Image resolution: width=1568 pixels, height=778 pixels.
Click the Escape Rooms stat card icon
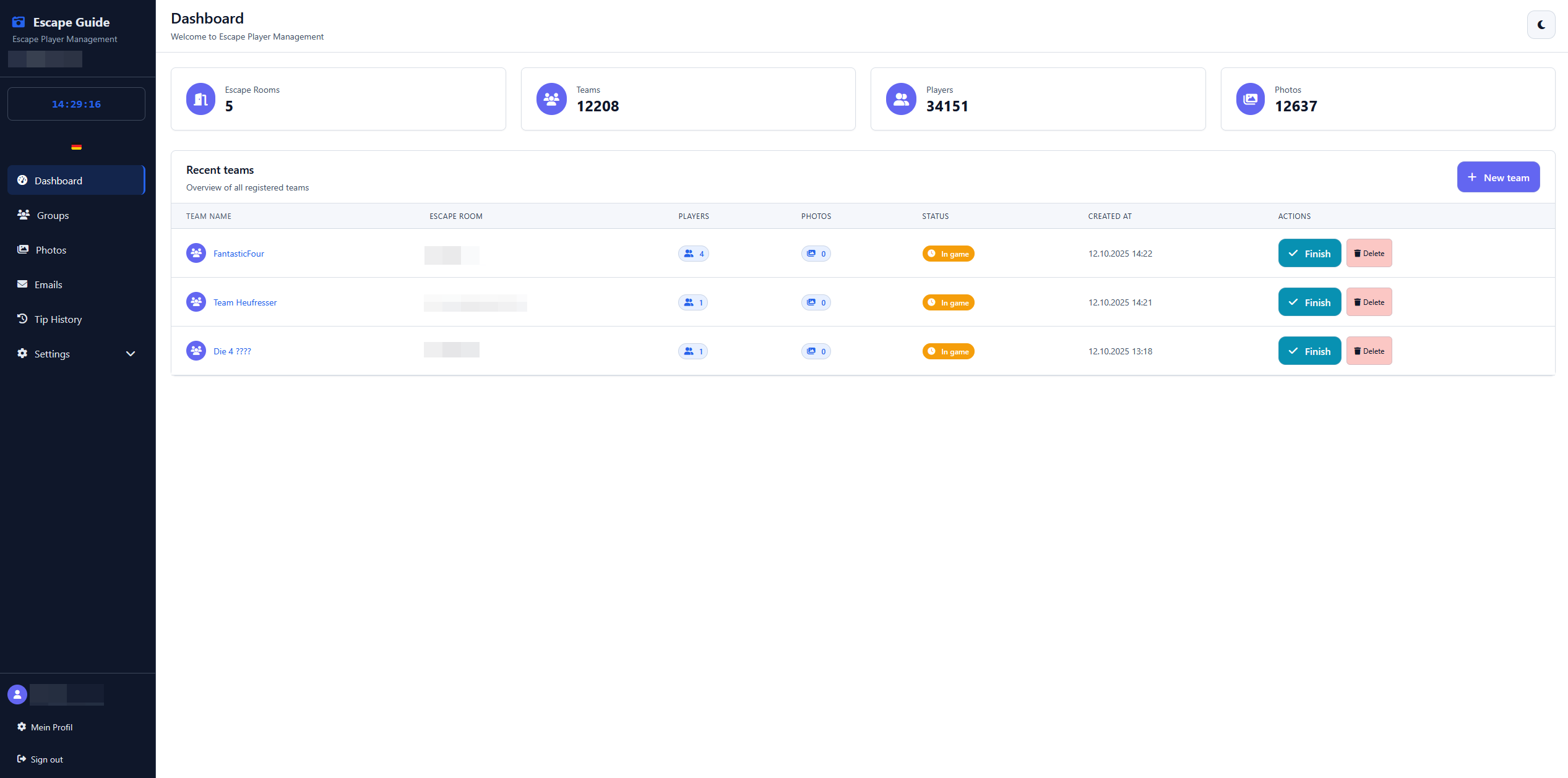point(200,98)
